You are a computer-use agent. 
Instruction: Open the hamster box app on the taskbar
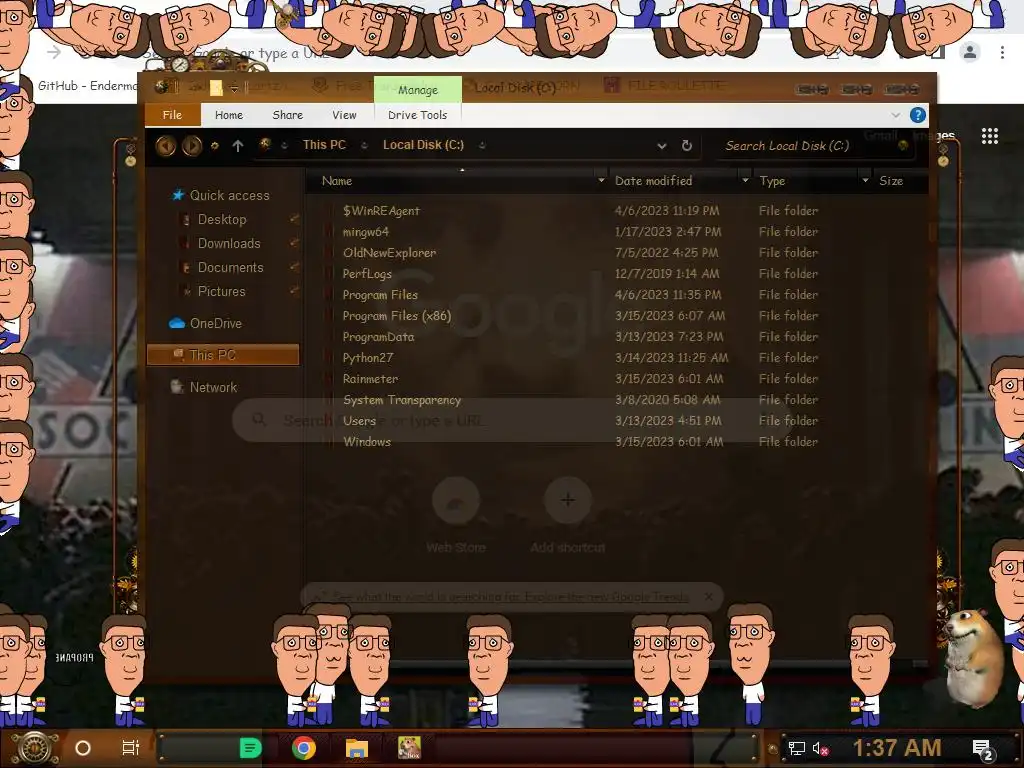tap(409, 748)
